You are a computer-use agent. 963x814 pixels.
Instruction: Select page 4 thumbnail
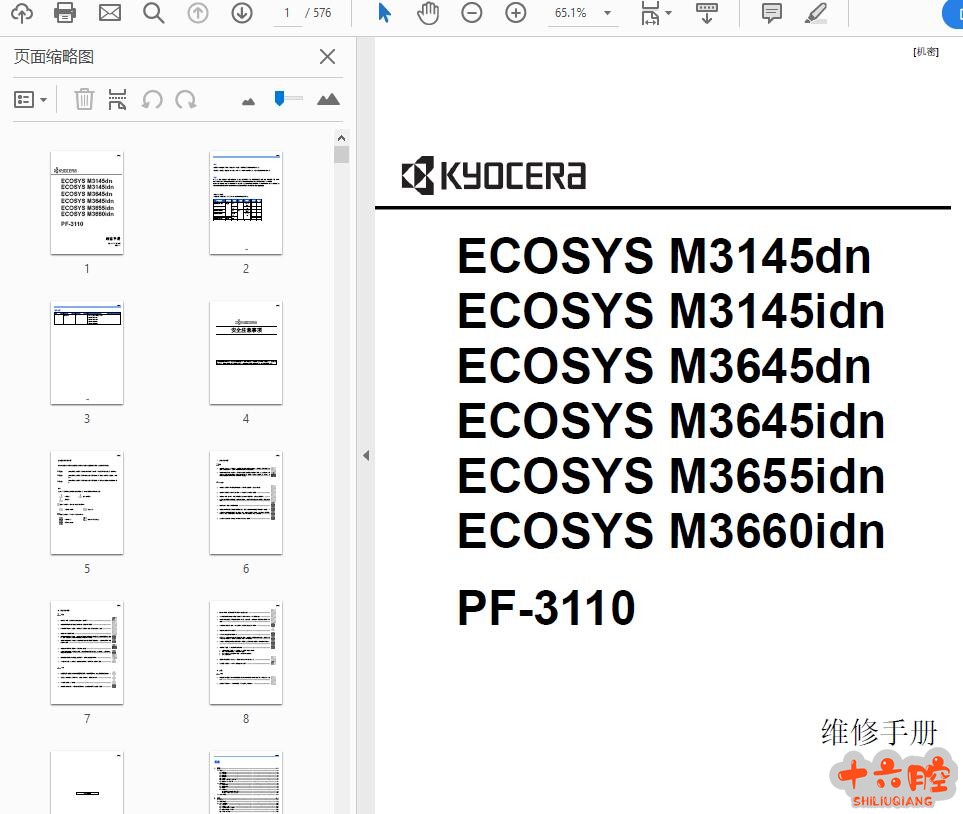pyautogui.click(x=245, y=353)
